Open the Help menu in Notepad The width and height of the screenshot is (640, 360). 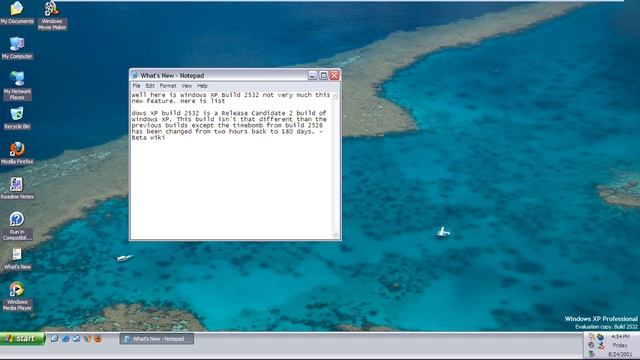tap(202, 86)
